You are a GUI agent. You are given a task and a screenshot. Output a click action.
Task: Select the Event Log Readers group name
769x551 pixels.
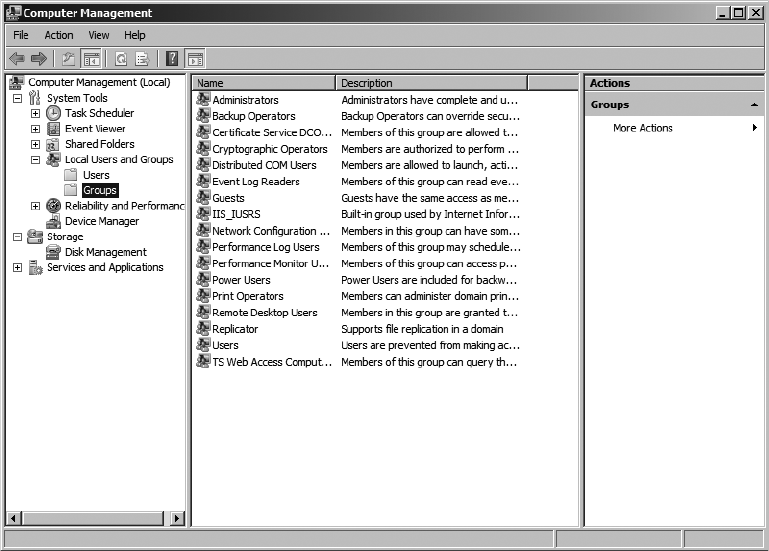tap(256, 182)
